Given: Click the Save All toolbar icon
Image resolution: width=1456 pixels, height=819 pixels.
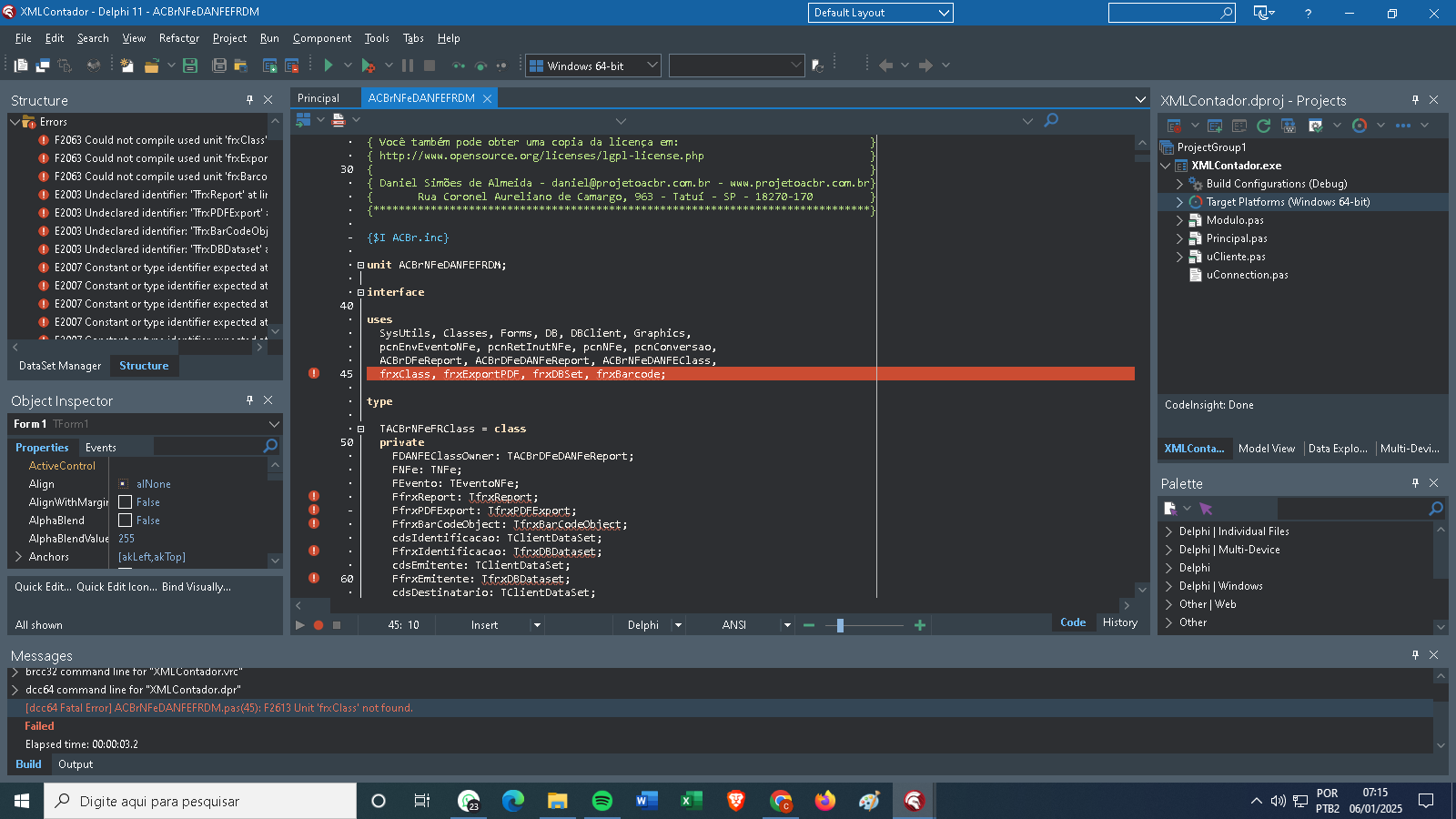Looking at the screenshot, I should [x=218, y=66].
